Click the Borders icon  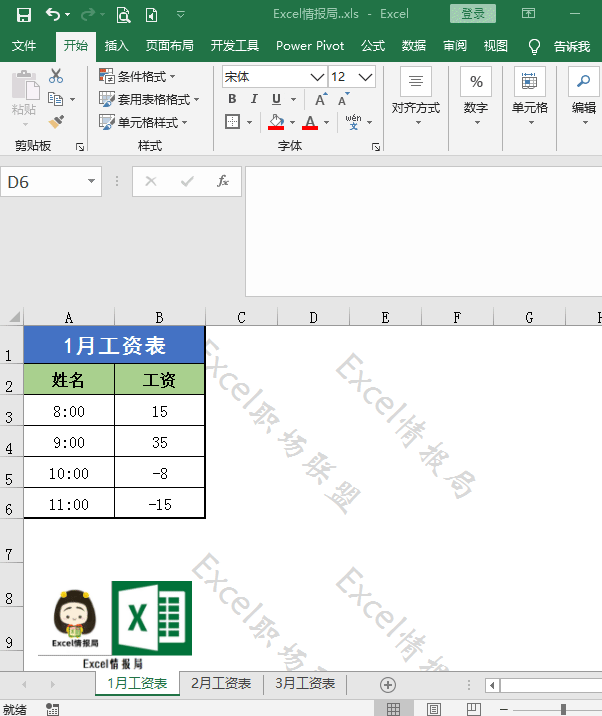coord(232,122)
